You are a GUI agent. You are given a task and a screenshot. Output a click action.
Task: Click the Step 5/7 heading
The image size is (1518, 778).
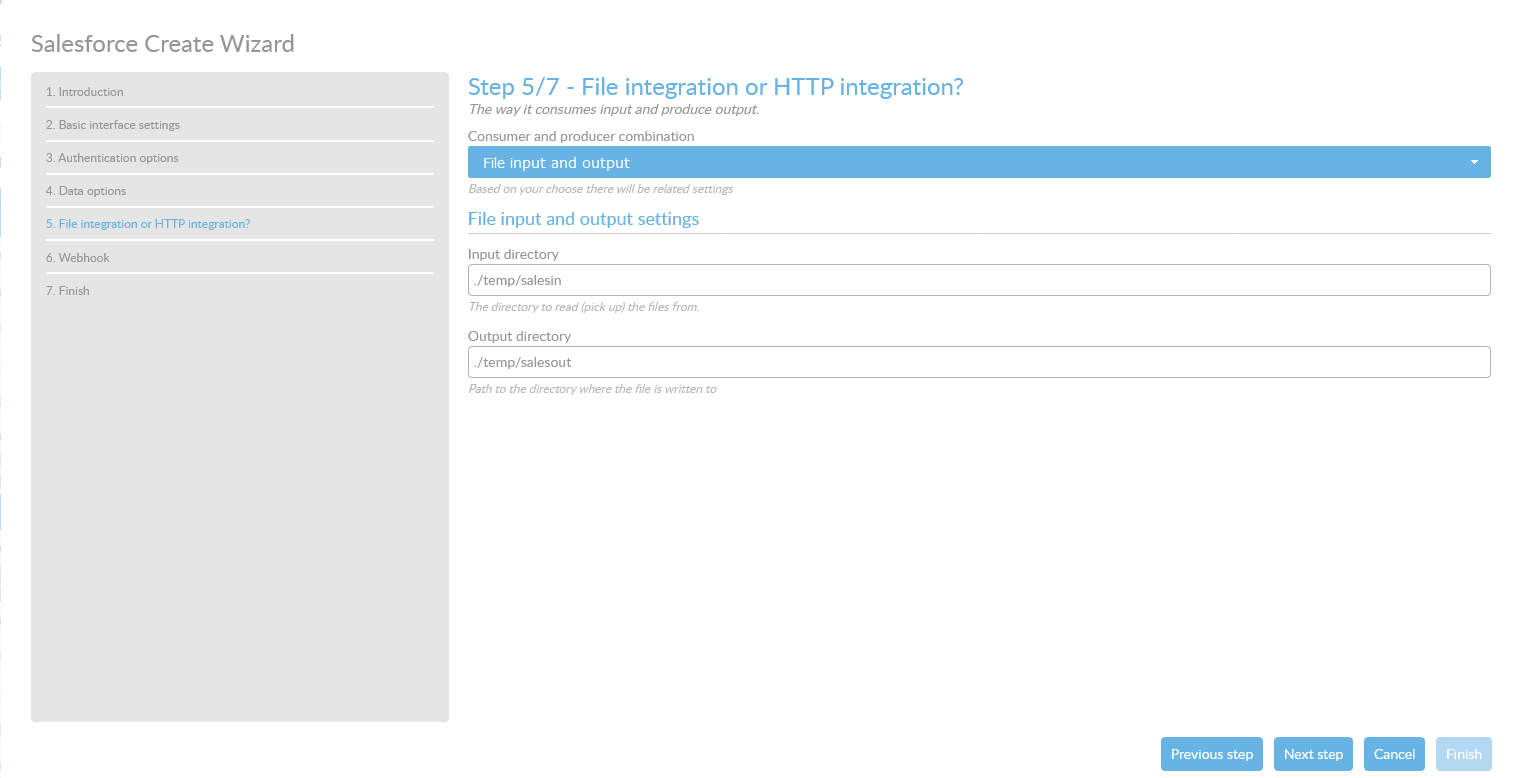click(715, 87)
